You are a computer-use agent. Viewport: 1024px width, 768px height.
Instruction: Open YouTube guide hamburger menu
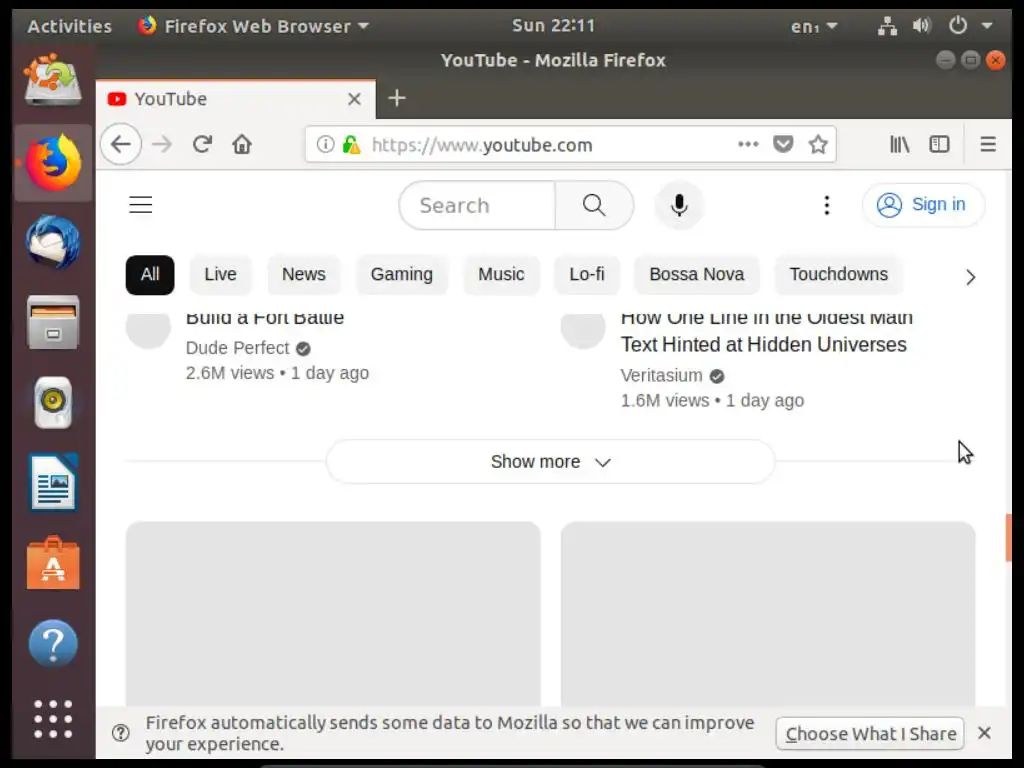140,205
